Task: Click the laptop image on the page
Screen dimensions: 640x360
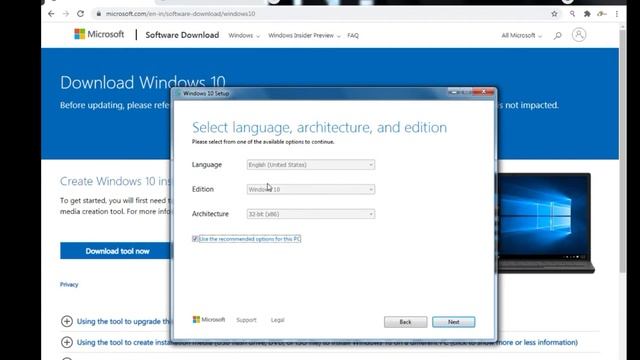Action: click(545, 223)
